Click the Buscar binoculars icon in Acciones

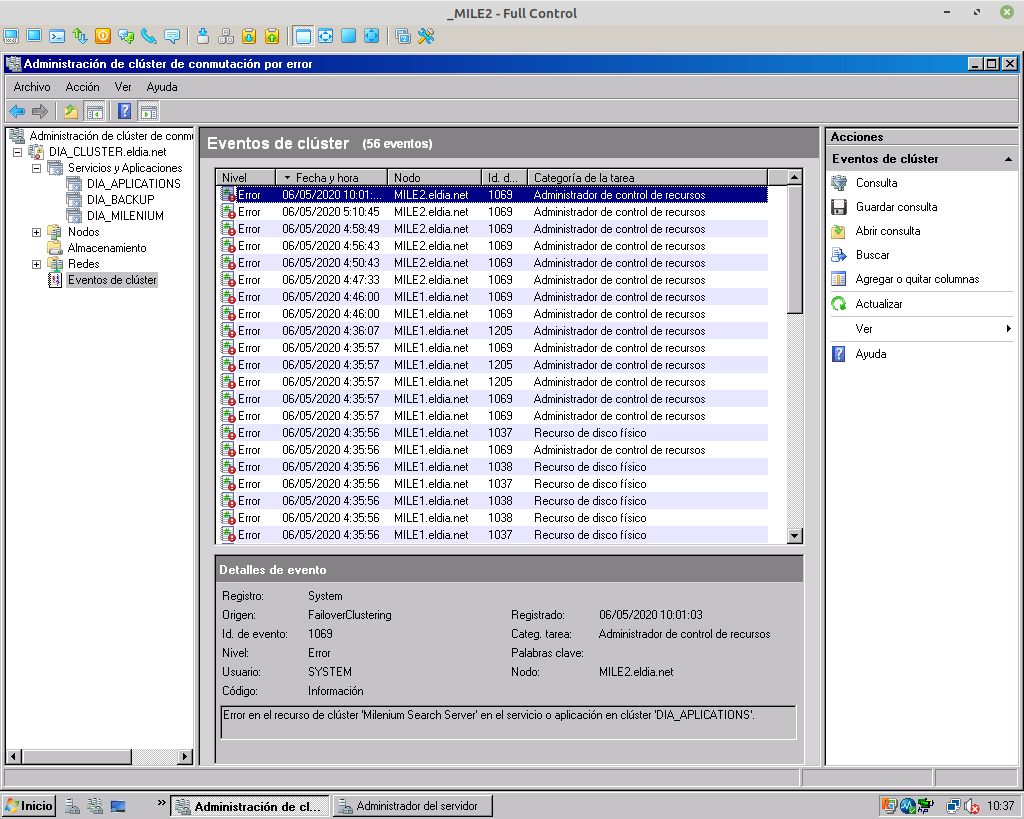(839, 255)
